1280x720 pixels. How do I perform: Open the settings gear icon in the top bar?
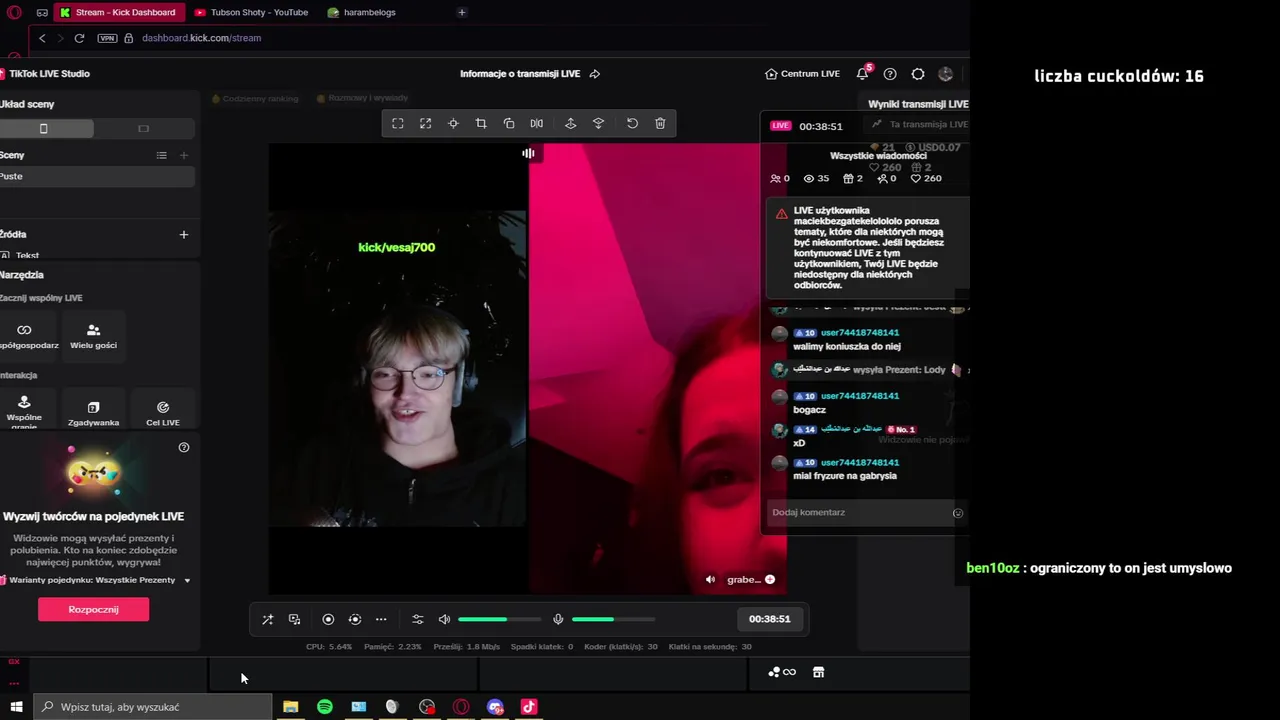coord(918,74)
